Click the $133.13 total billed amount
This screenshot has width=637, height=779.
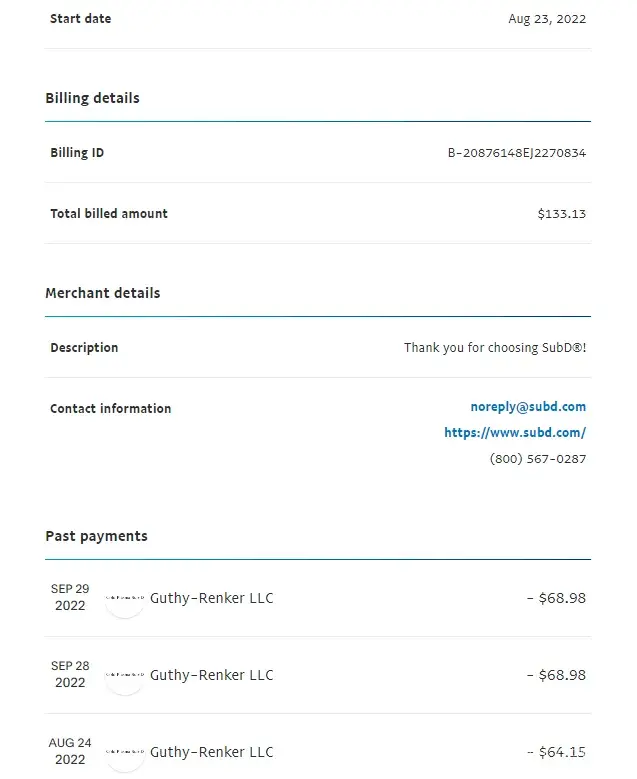[x=561, y=214]
